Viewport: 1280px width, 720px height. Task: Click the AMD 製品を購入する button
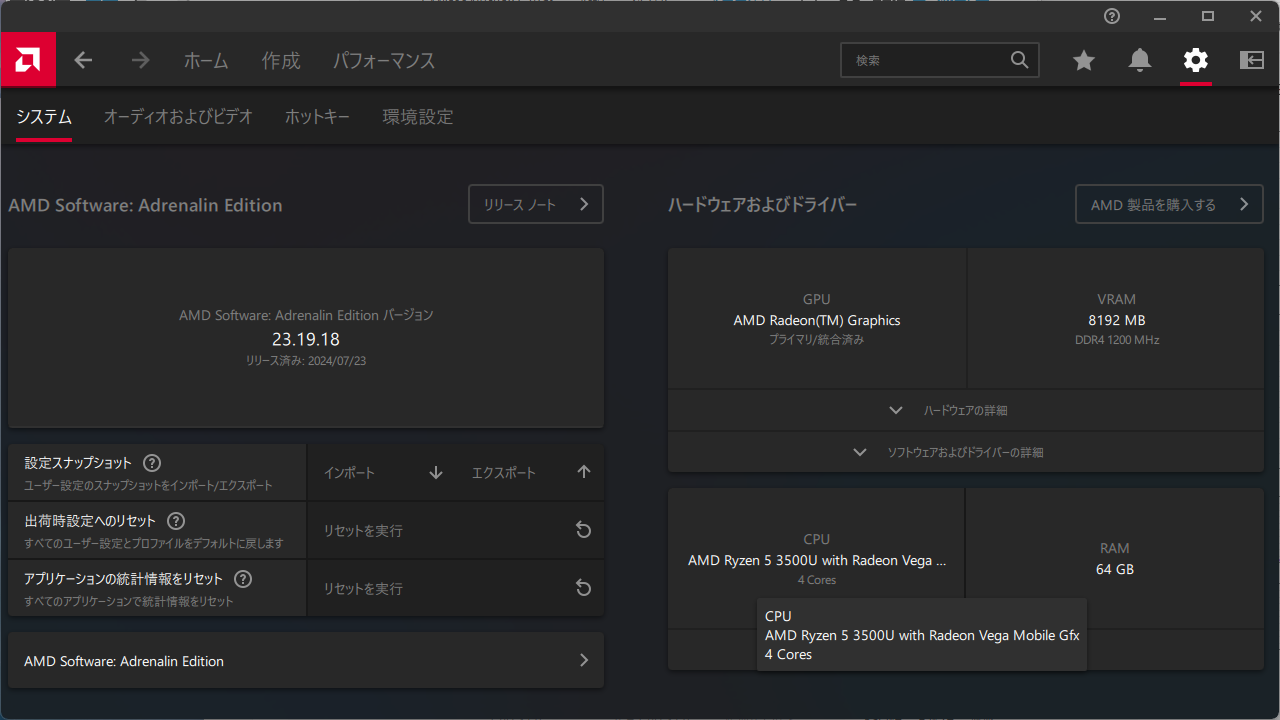[x=1168, y=204]
